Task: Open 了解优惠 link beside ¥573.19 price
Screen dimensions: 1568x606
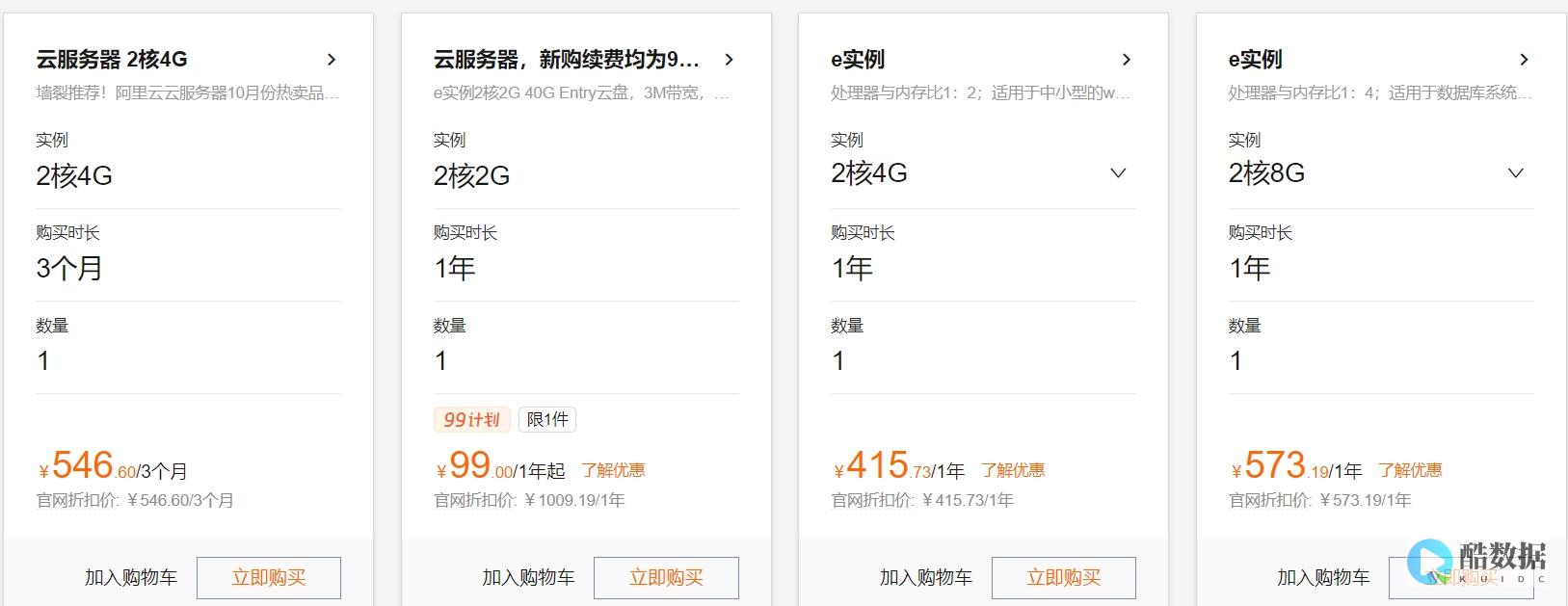Action: [1410, 470]
